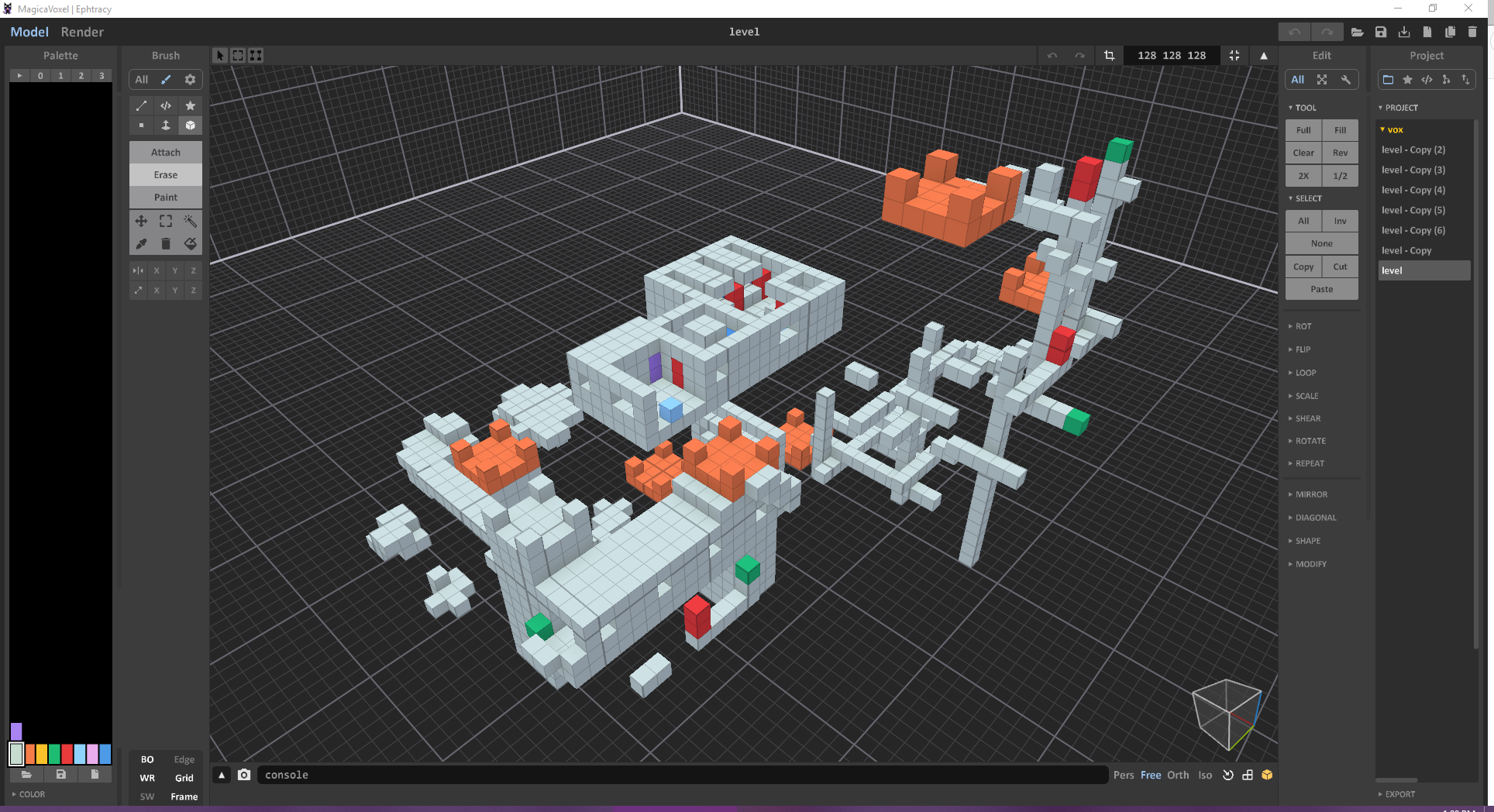Select the star pattern brush icon
This screenshot has height=812, width=1494.
[x=190, y=106]
